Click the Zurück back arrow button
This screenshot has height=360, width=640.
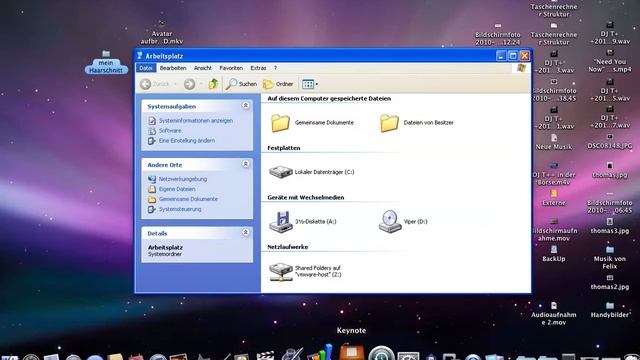[x=155, y=84]
